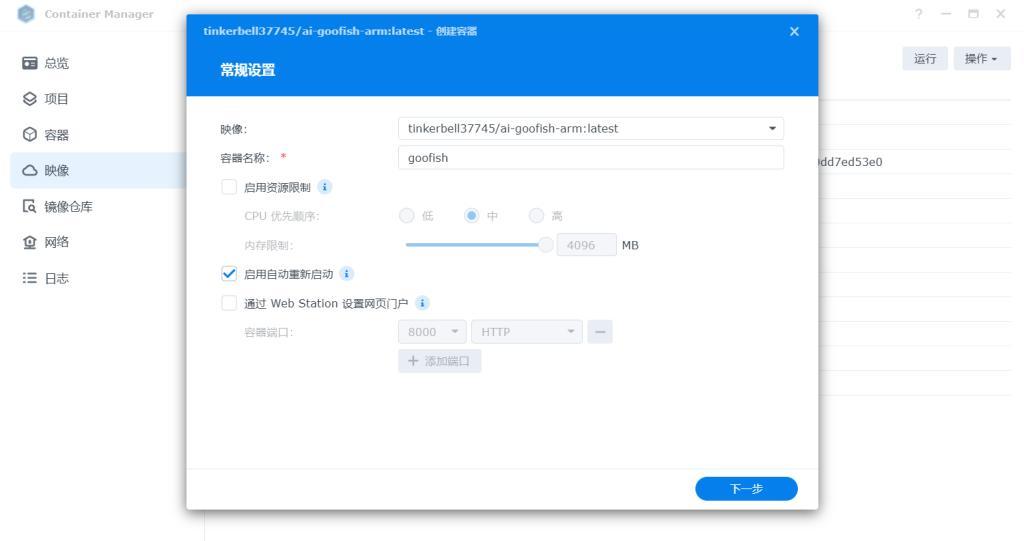Expand the 操作 action dropdown button
Image resolution: width=1024 pixels, height=541 pixels.
pos(982,59)
